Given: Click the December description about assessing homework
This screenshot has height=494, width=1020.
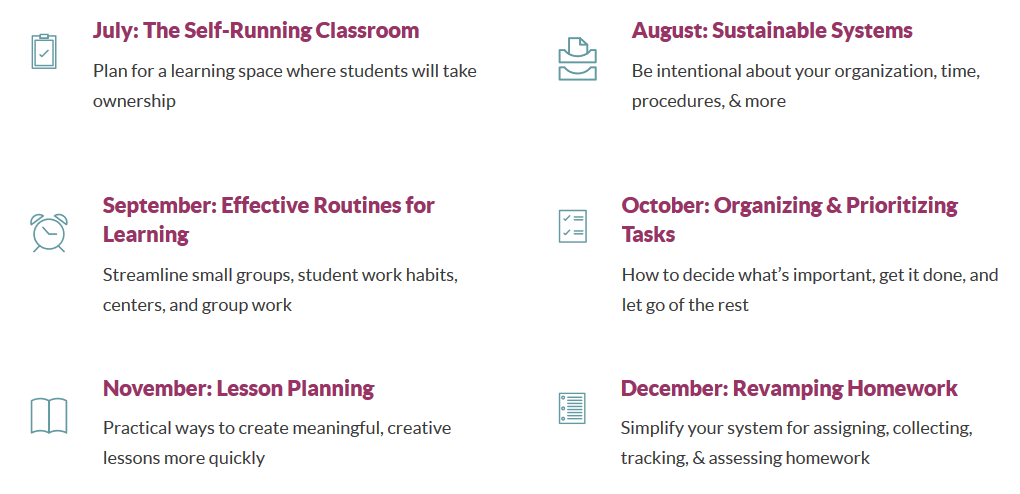Looking at the screenshot, I should pos(797,443).
